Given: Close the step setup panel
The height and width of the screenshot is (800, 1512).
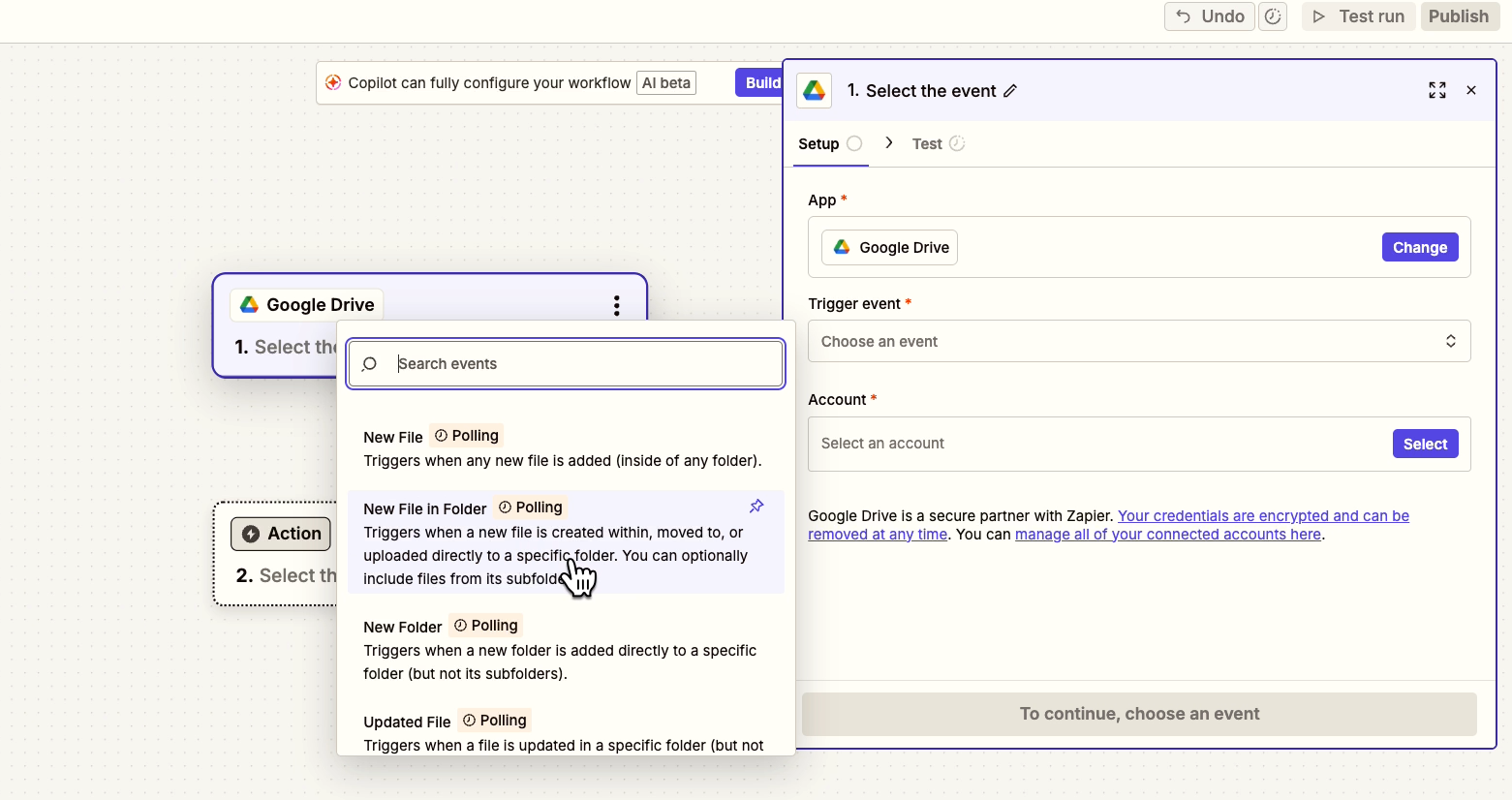Looking at the screenshot, I should [1471, 90].
